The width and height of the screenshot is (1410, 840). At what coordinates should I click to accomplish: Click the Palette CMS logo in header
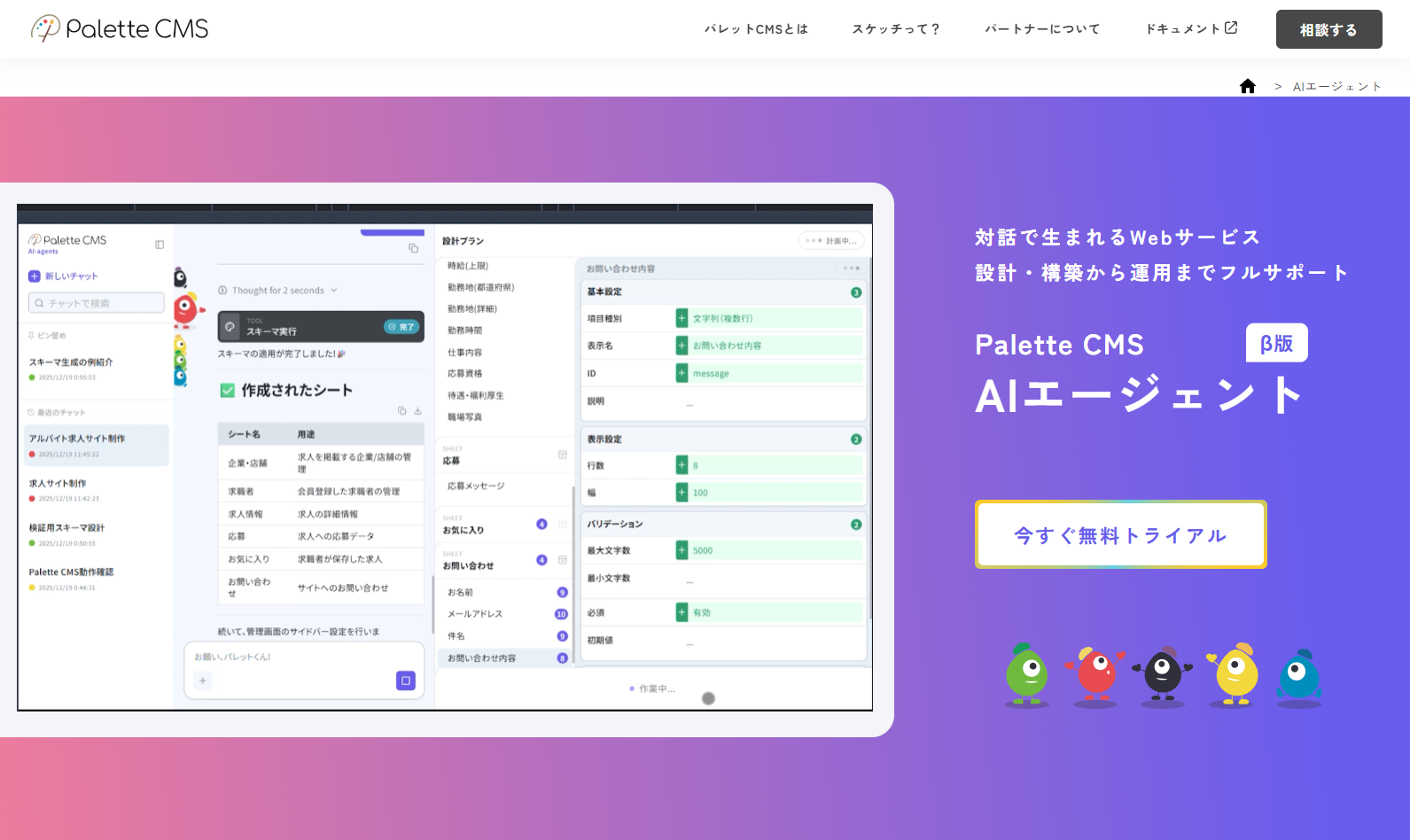pyautogui.click(x=120, y=29)
